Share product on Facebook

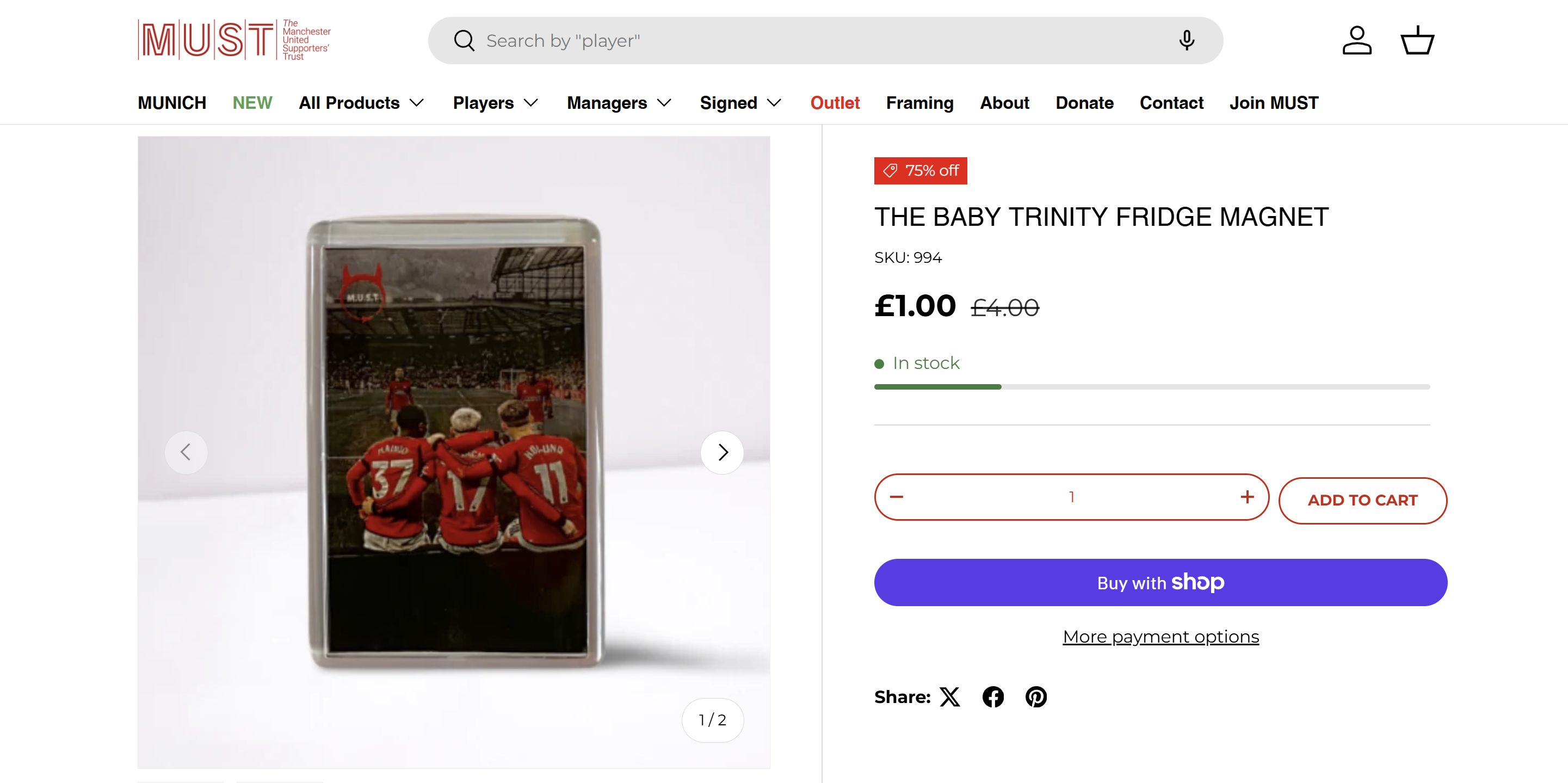click(993, 696)
